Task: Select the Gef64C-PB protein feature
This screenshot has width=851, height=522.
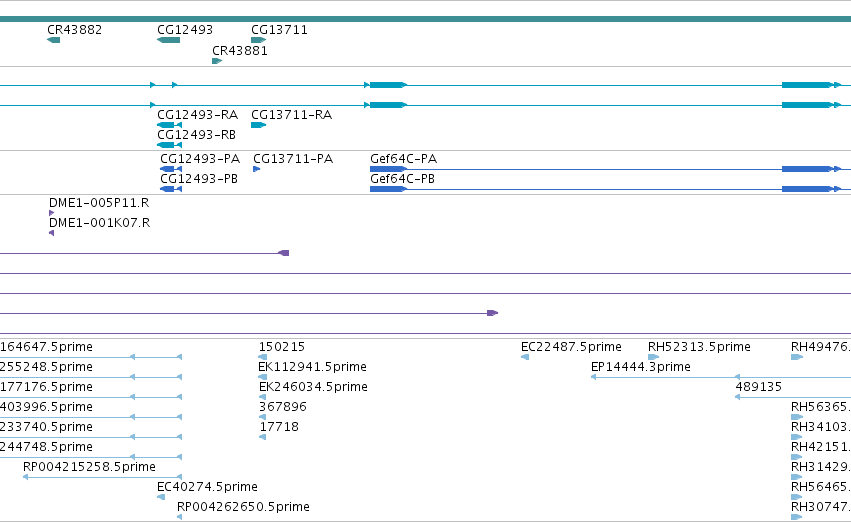Action: coord(611,189)
